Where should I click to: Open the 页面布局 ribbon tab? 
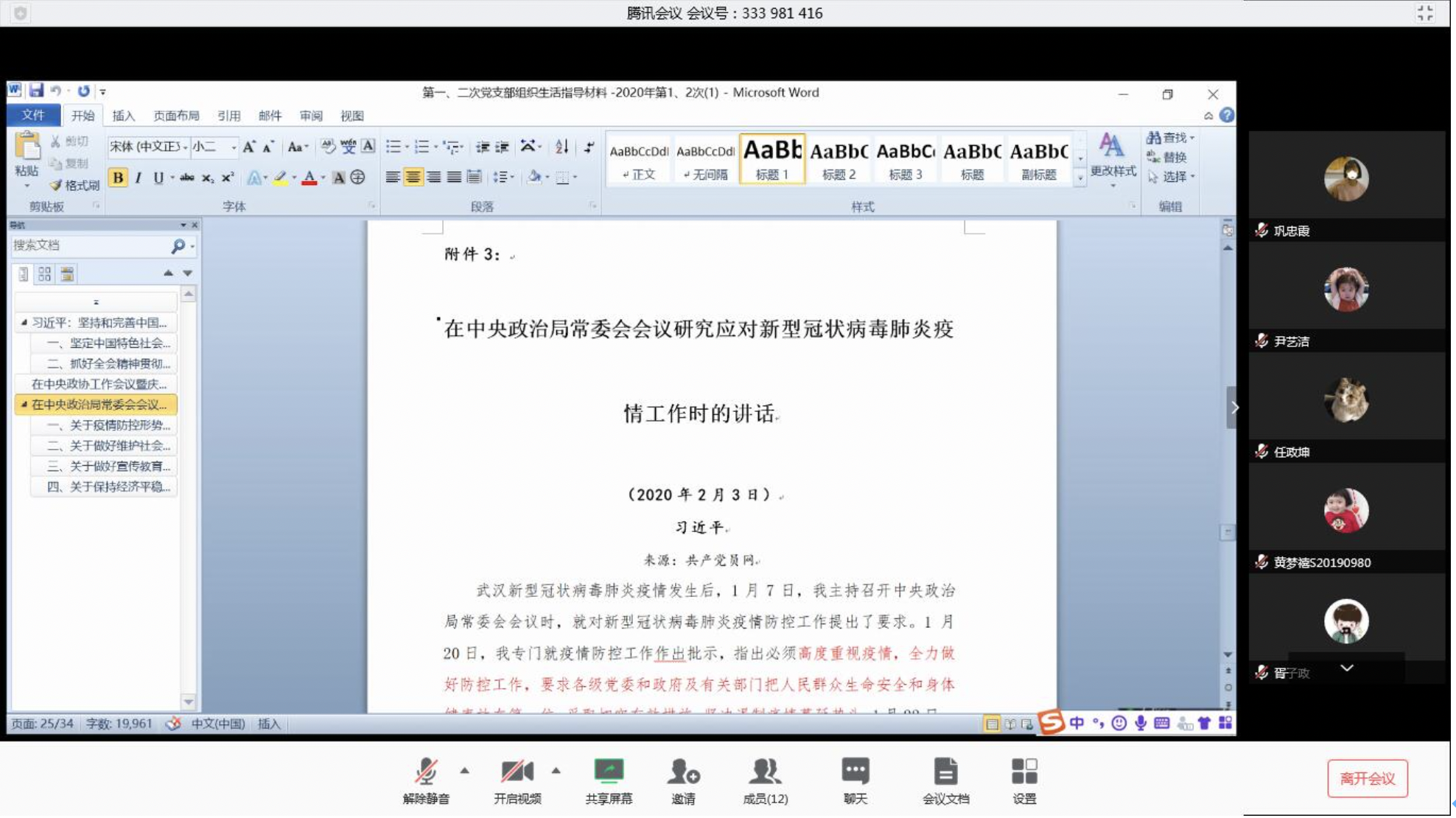coord(177,116)
